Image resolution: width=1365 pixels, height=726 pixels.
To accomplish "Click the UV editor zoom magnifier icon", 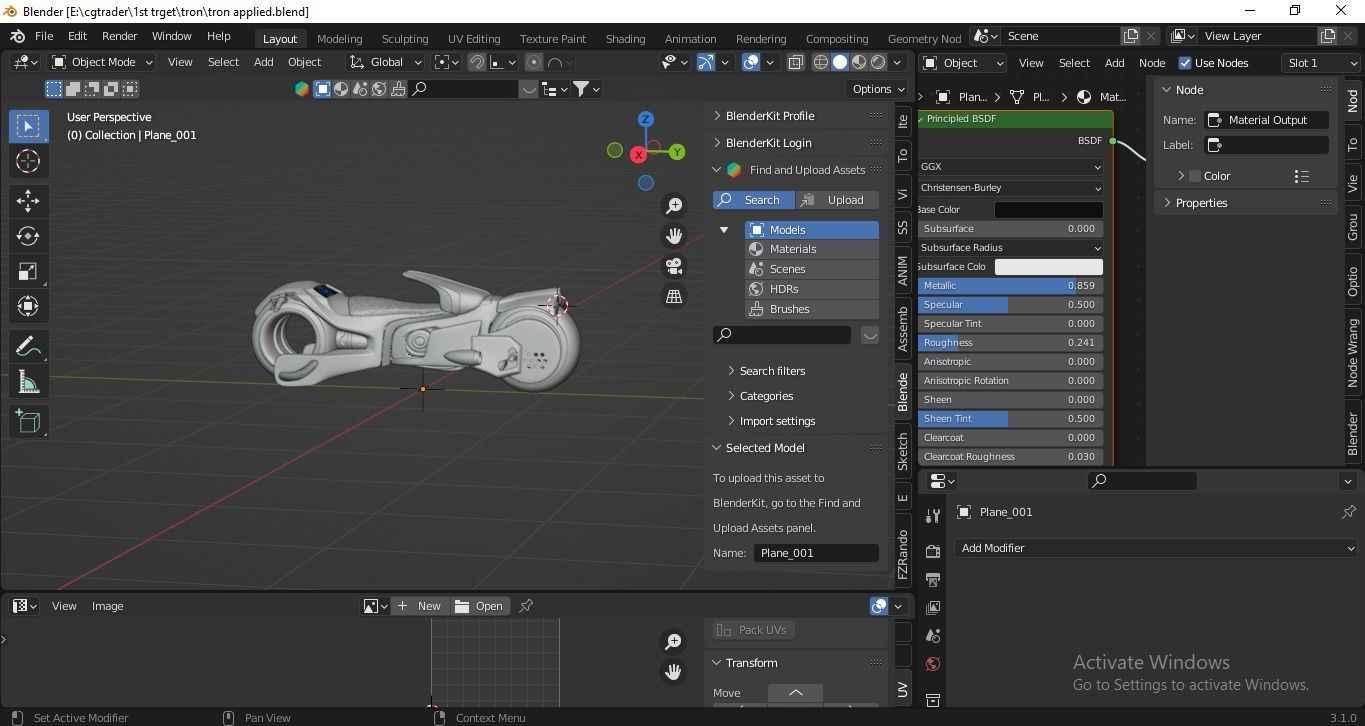I will coord(674,641).
